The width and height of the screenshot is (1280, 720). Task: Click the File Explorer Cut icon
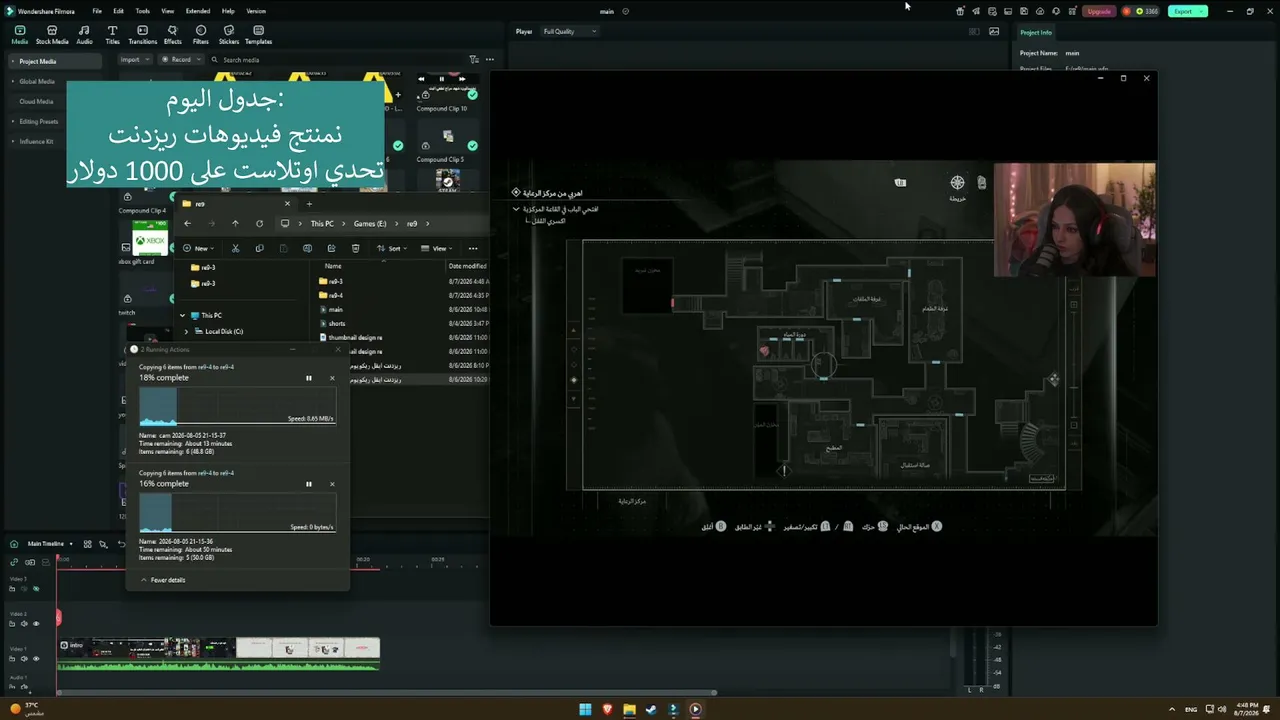235,248
